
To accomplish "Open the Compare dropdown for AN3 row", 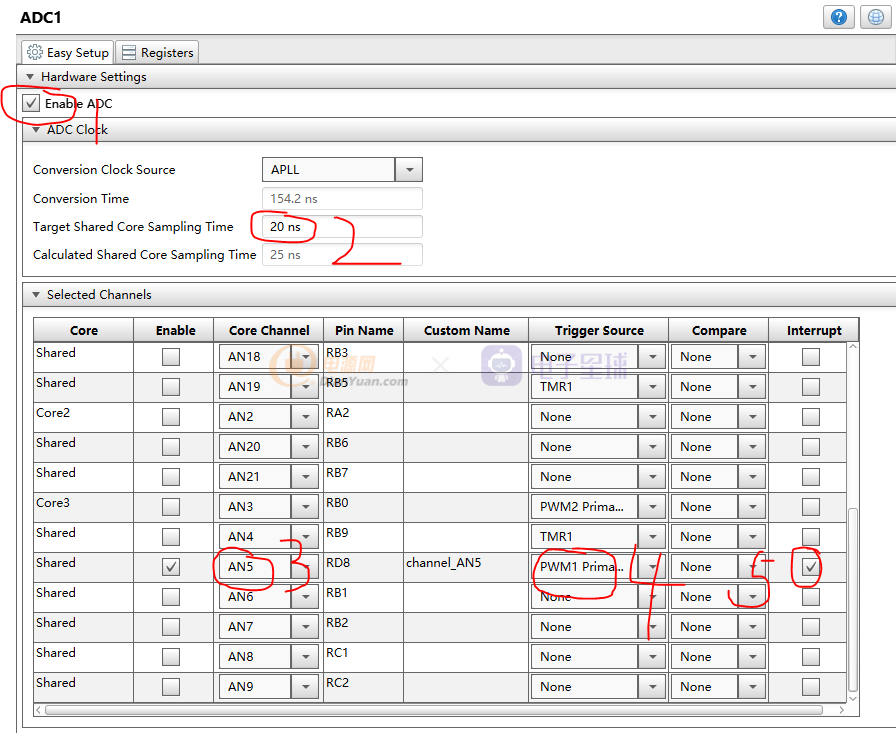I will click(x=752, y=507).
